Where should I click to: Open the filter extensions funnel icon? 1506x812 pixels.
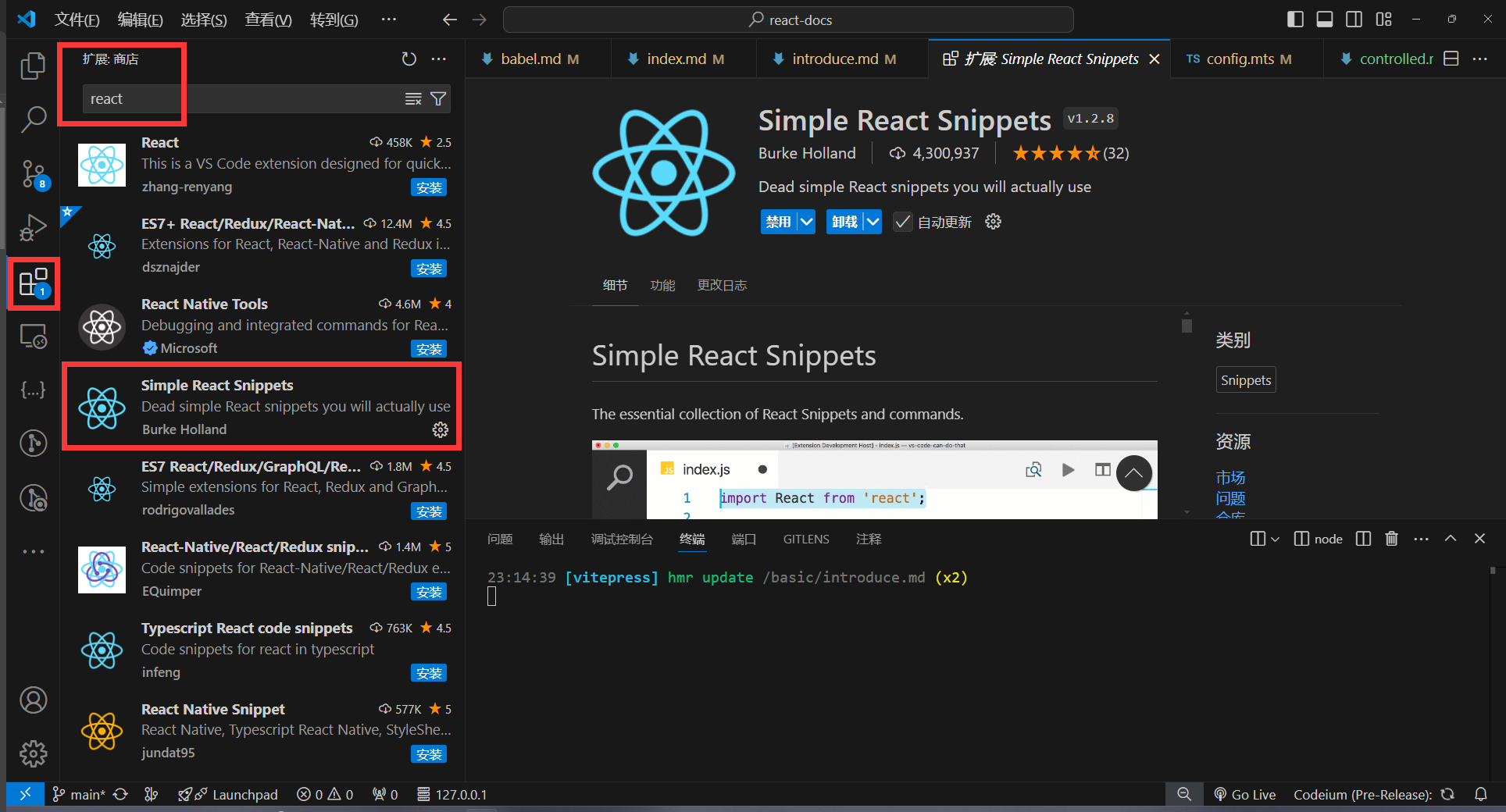pos(438,98)
